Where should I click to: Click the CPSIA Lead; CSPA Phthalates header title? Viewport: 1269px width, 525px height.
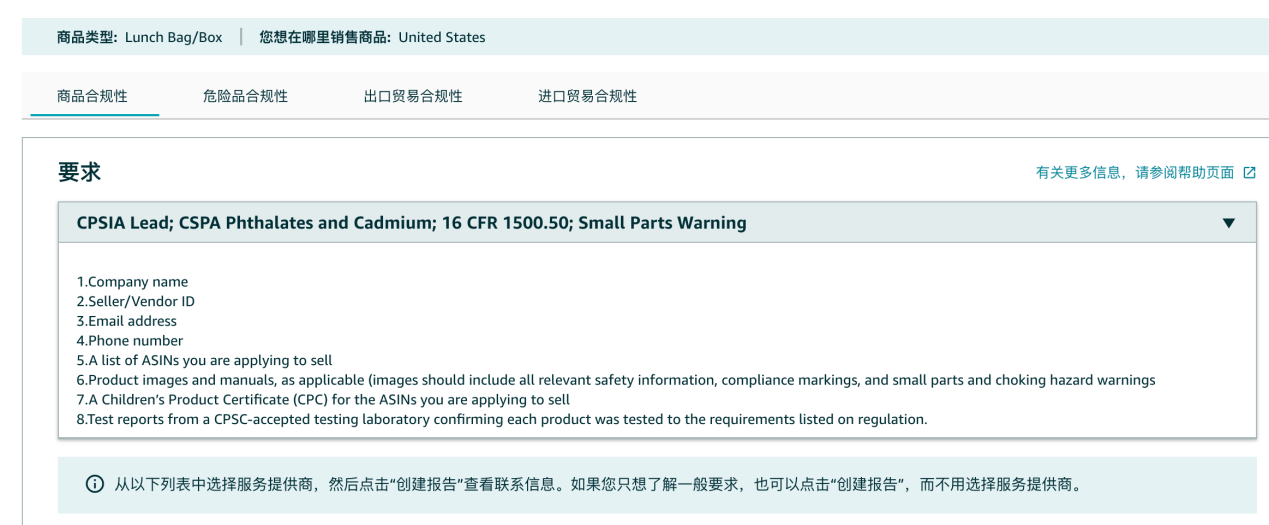click(411, 223)
